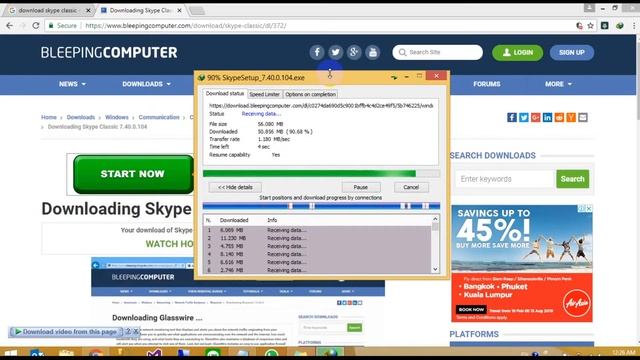The image size is (640, 360).
Task: Focus the Search Site input field
Action: tap(438, 52)
